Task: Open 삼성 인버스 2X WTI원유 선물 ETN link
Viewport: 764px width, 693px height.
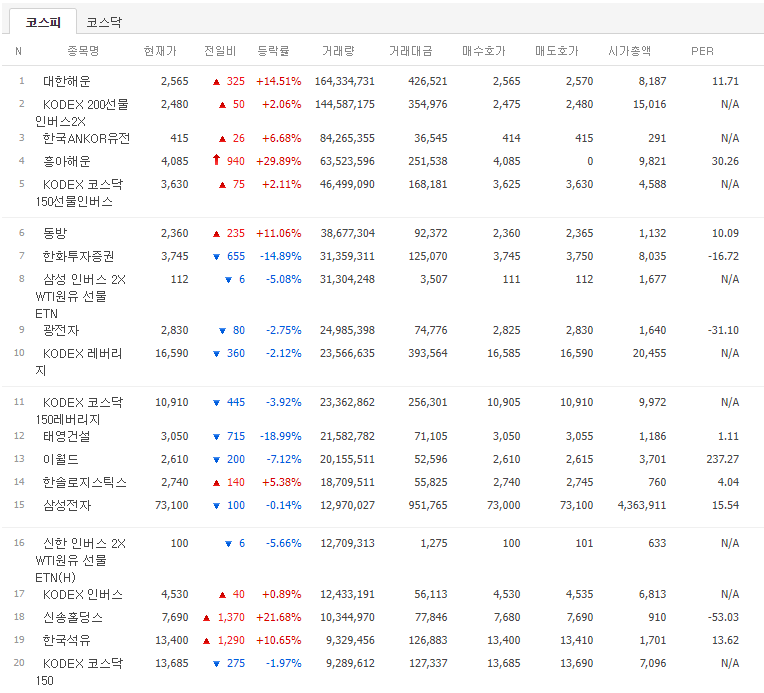Action: 80,296
